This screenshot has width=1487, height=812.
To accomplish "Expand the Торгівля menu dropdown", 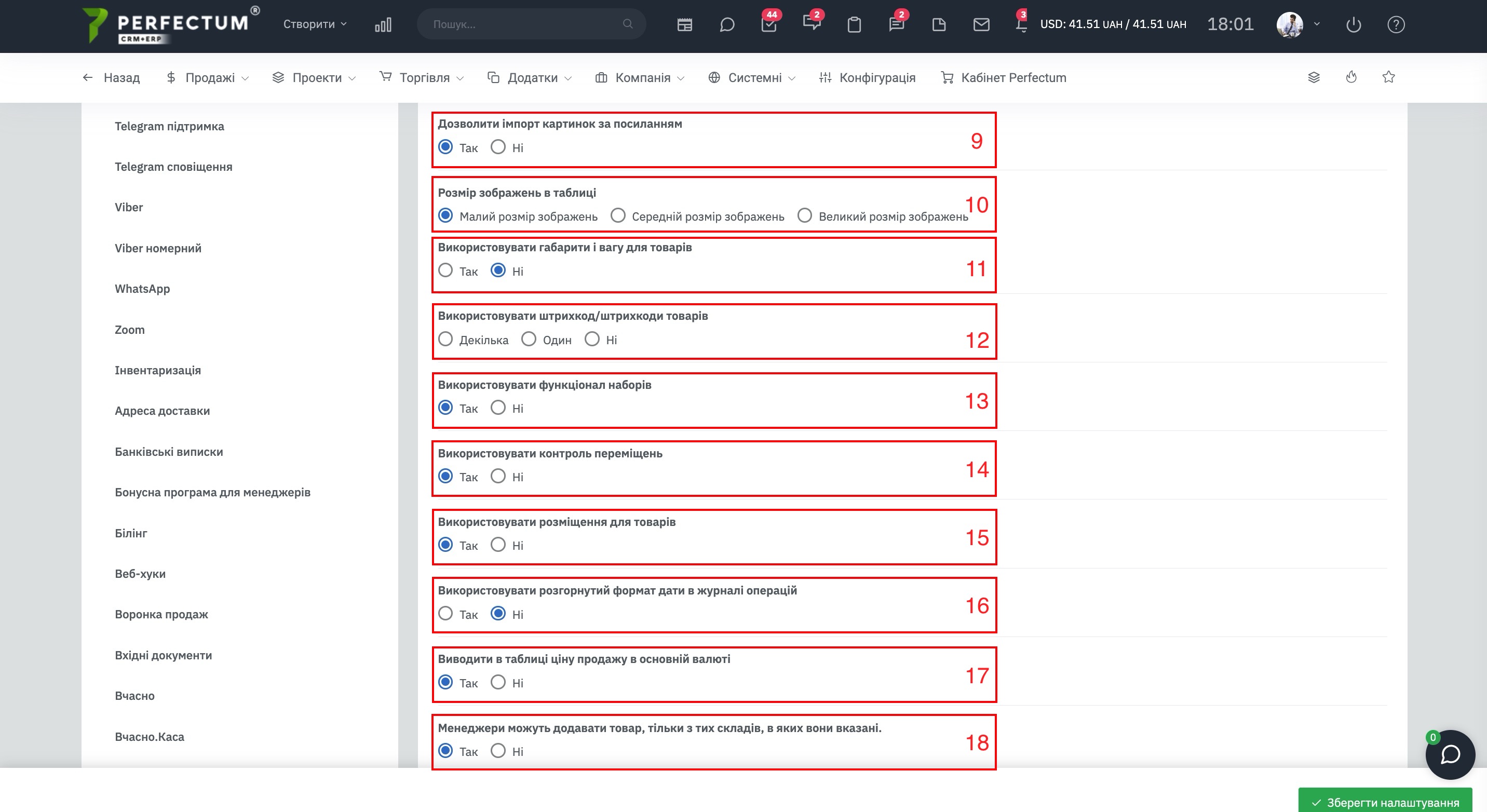I will click(422, 77).
